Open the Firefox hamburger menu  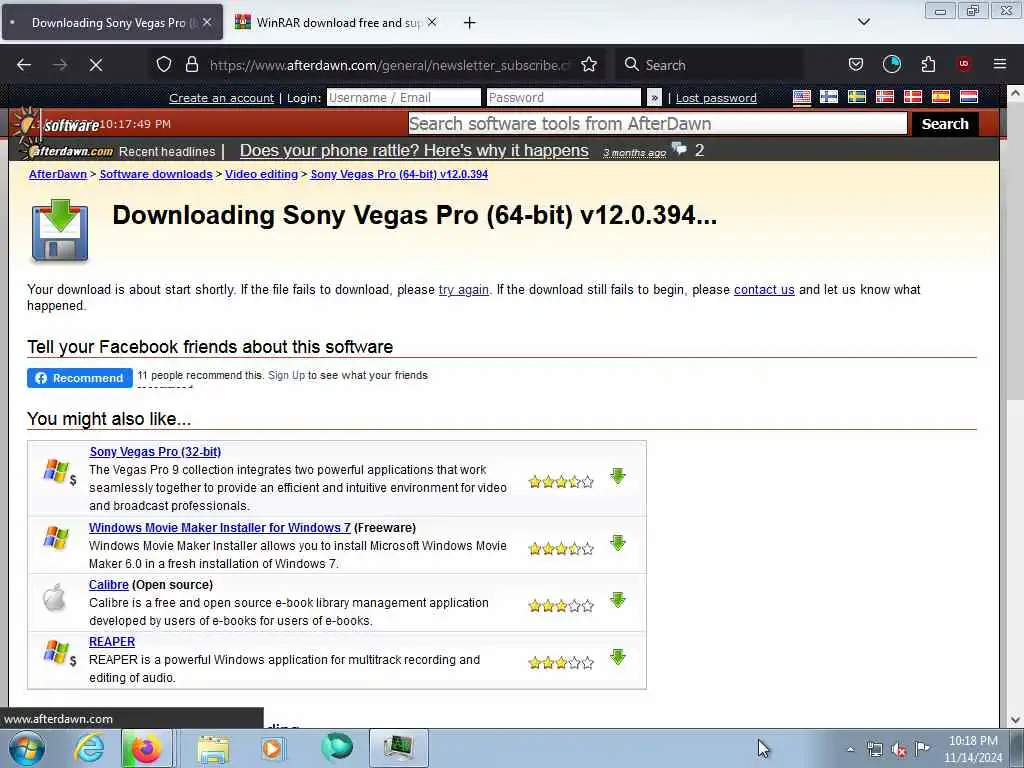(1000, 65)
